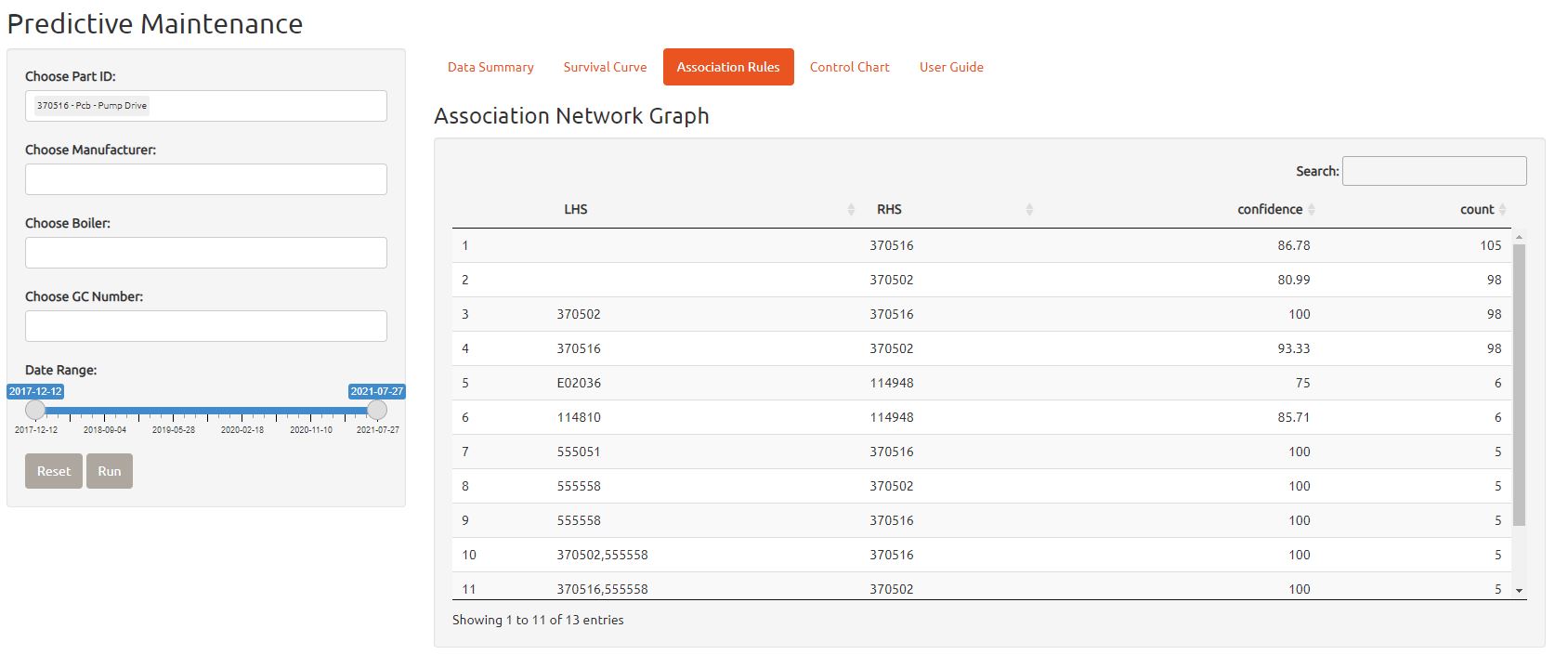Image resolution: width=1568 pixels, height=668 pixels.
Task: Click LHS cell '370502,555558'
Action: click(x=603, y=555)
